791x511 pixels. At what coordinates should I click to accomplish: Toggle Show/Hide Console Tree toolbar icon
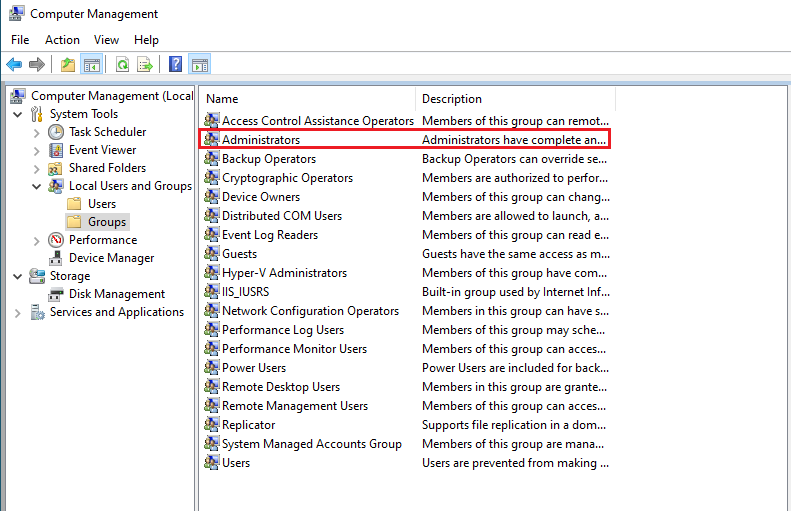[92, 65]
